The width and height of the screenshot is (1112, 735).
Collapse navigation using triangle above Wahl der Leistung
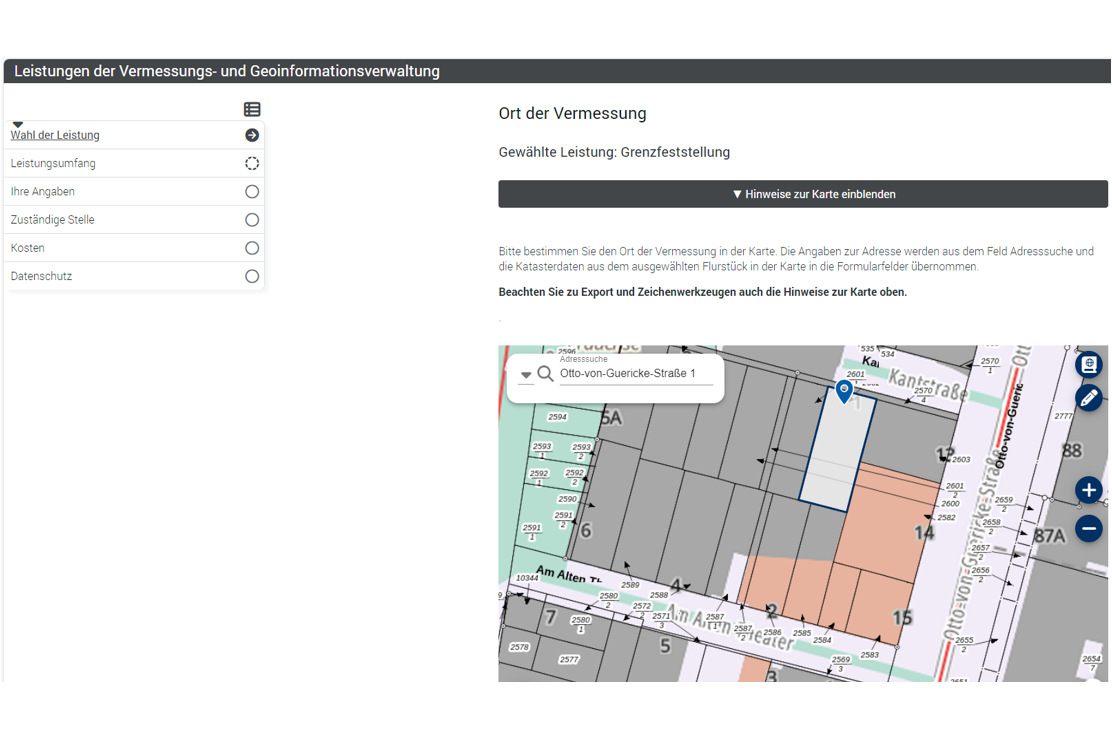point(17,124)
